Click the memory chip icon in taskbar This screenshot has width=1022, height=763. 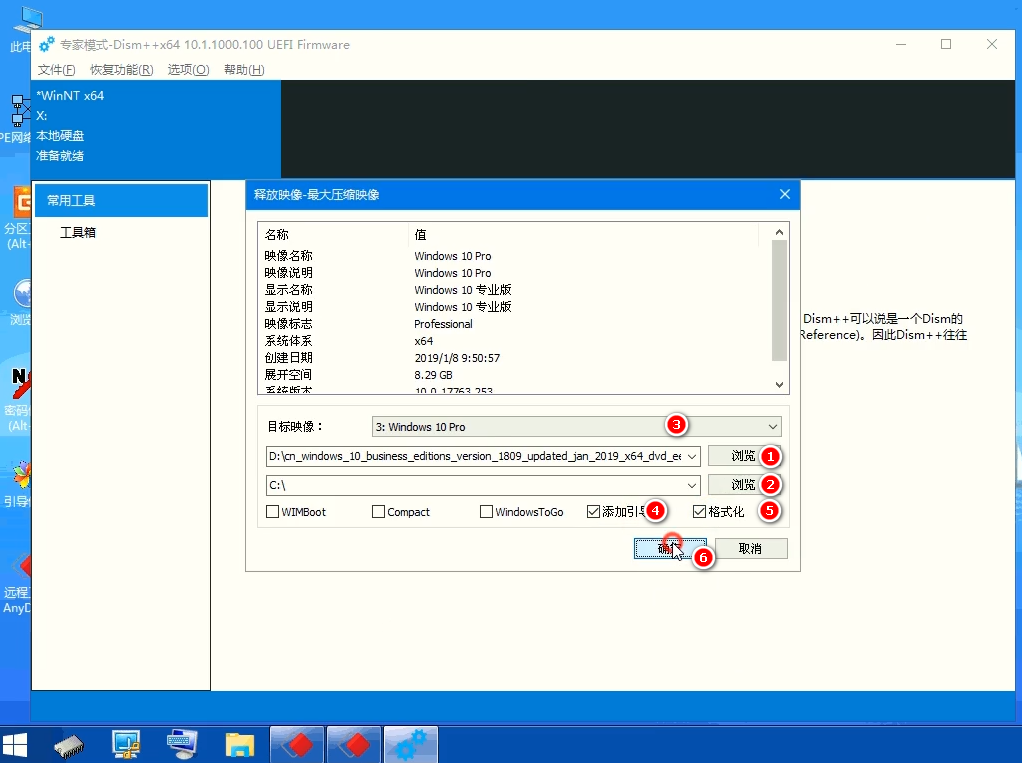point(71,745)
